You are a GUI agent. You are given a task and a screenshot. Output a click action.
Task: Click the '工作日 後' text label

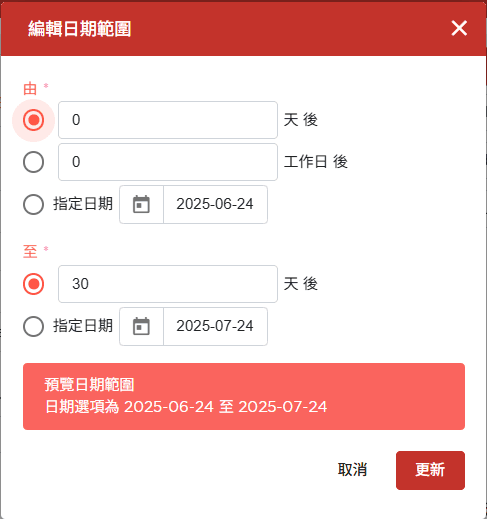coord(316,162)
